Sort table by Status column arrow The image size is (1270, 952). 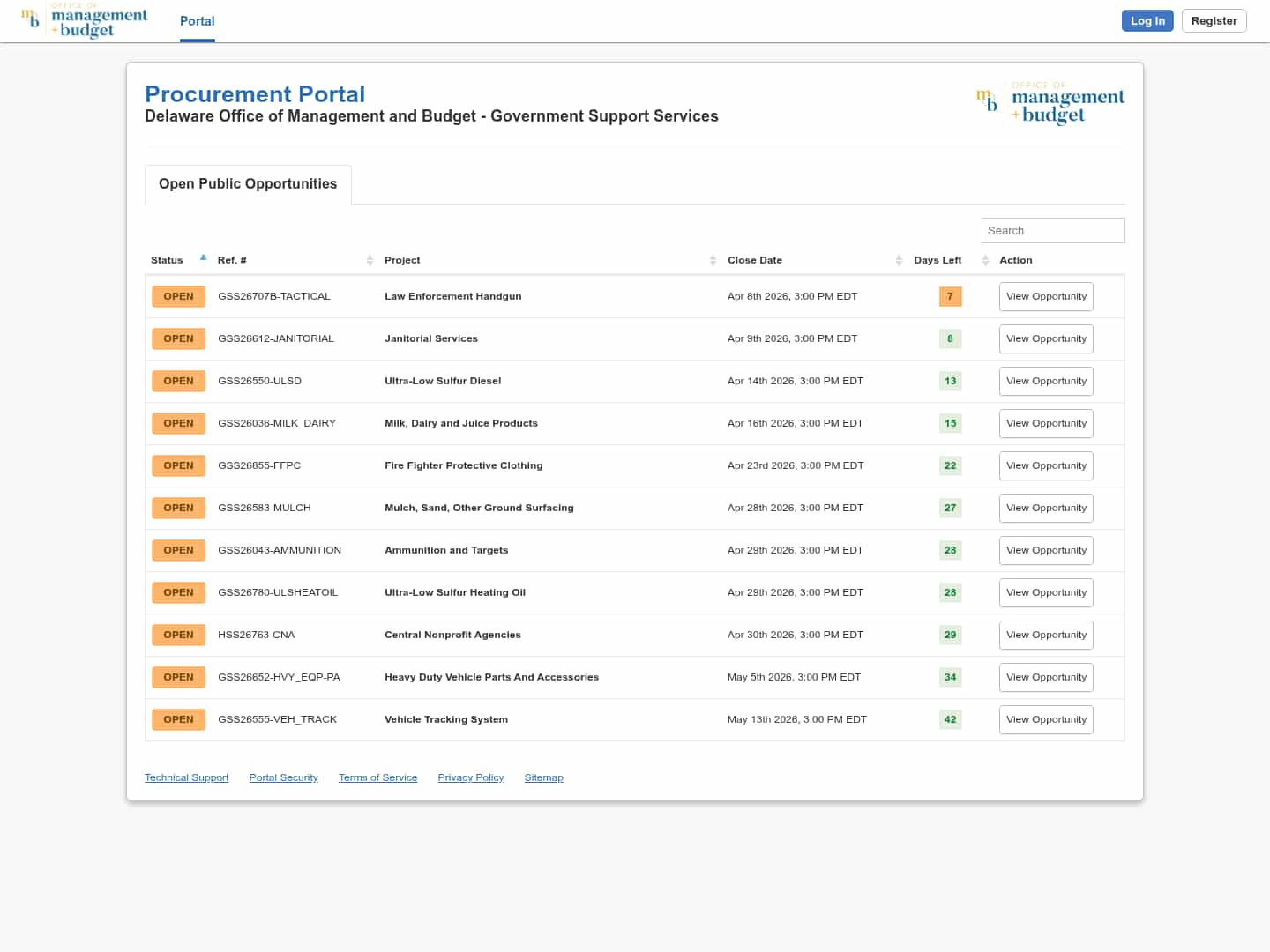coord(203,258)
